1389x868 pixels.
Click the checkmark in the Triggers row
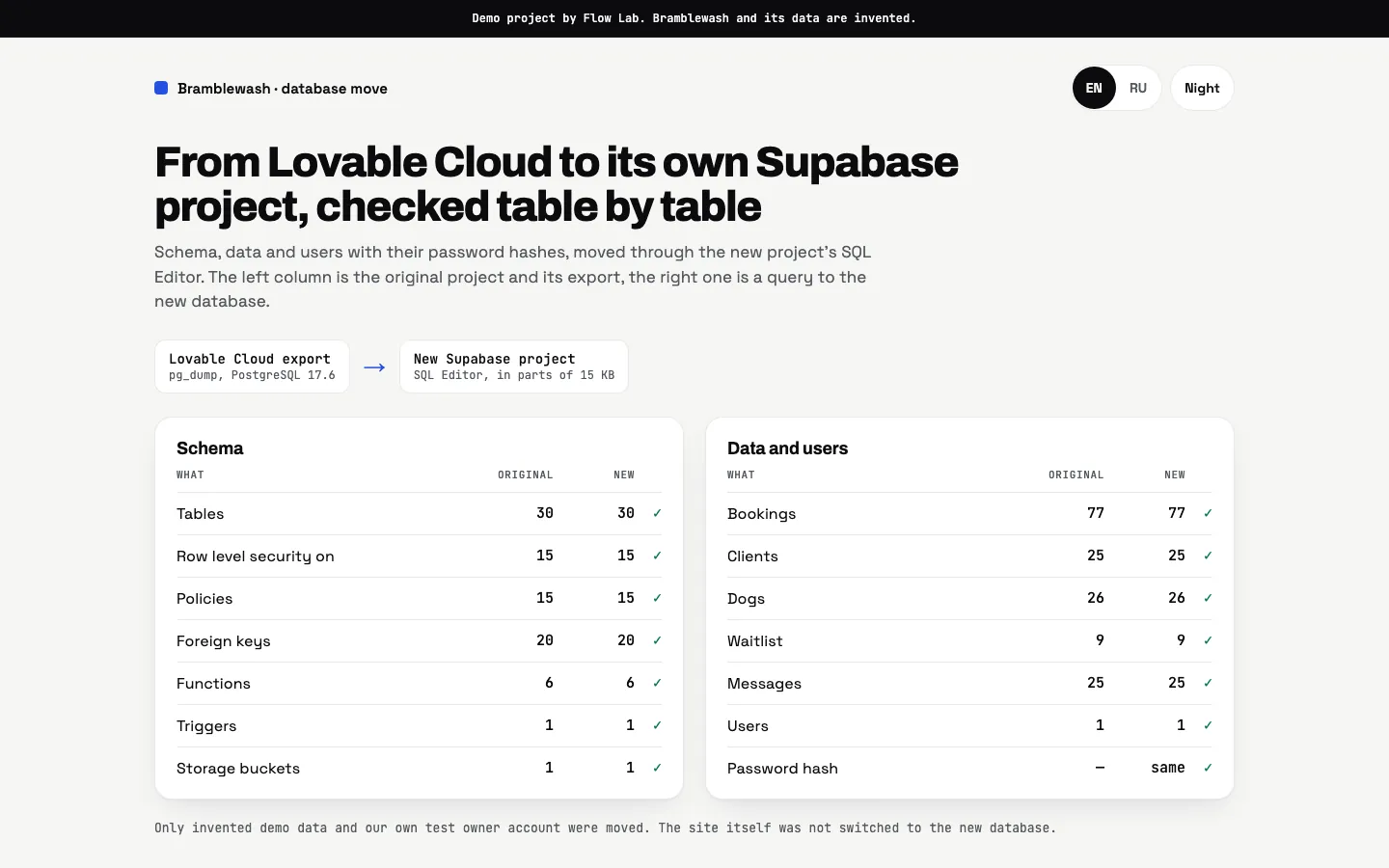pos(657,725)
